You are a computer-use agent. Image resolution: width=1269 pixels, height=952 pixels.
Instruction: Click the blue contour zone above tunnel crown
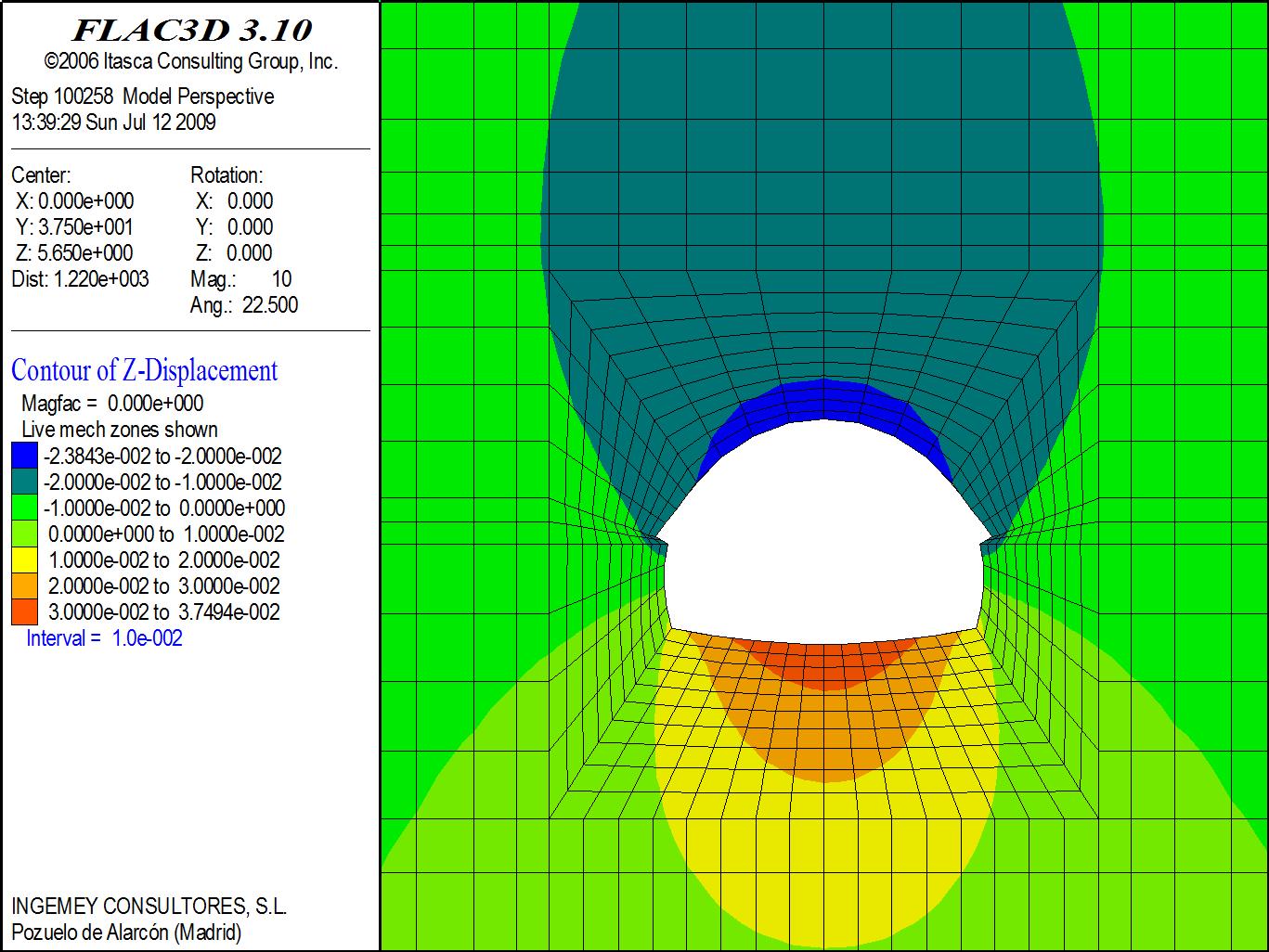tap(822, 401)
